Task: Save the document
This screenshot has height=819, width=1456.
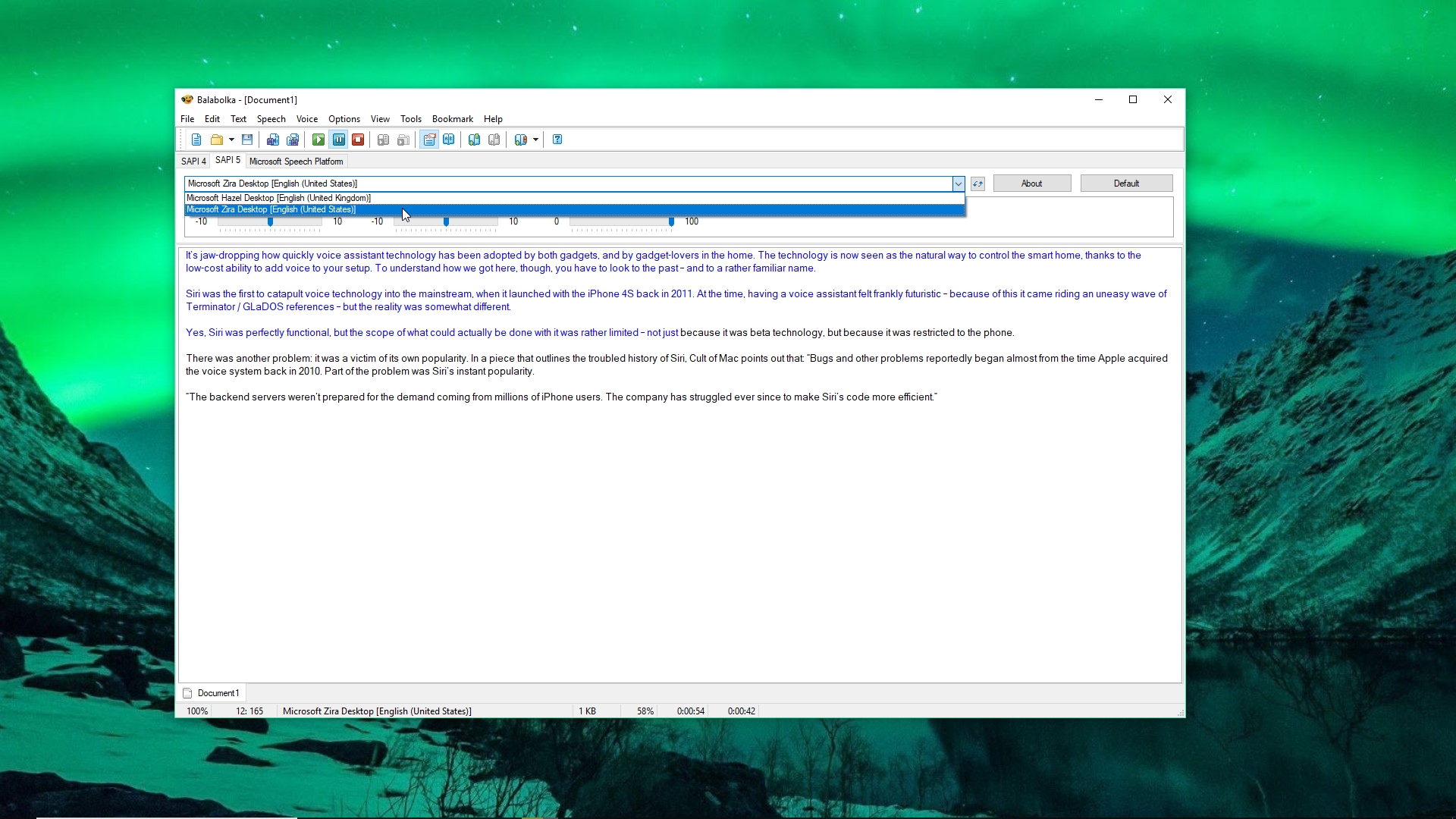Action: [x=246, y=140]
